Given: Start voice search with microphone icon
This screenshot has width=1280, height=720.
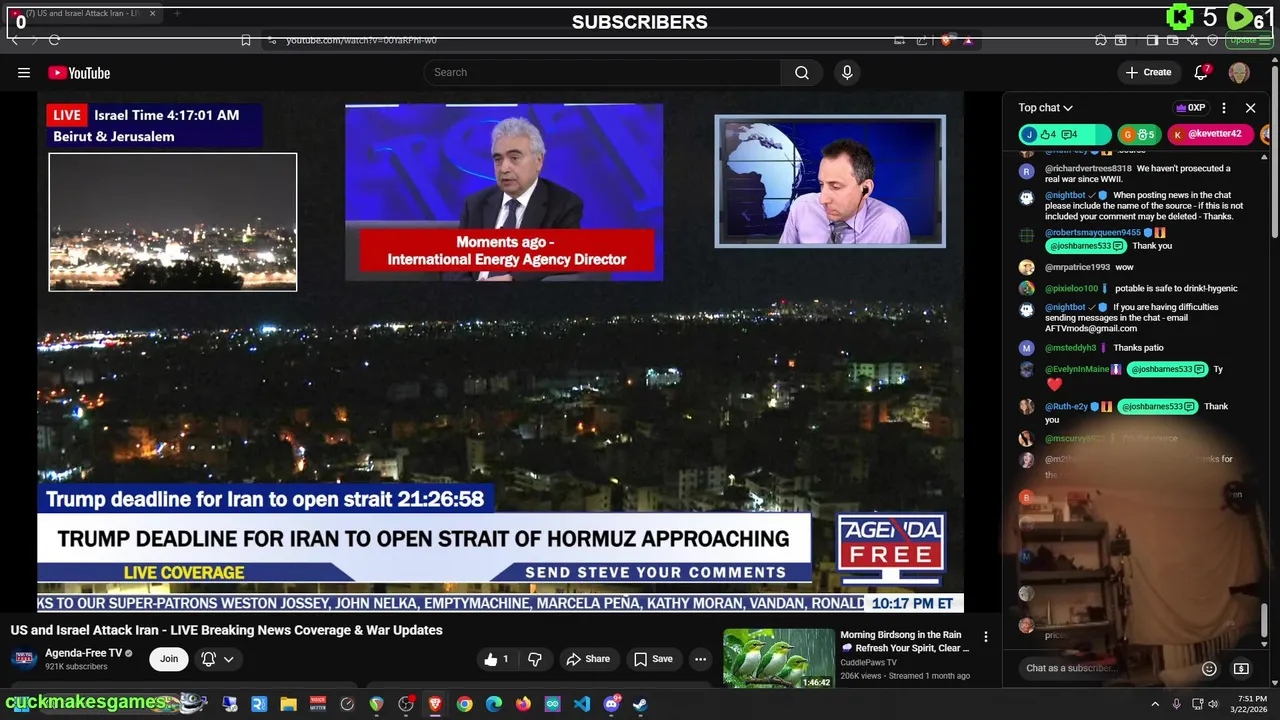Looking at the screenshot, I should [x=847, y=72].
